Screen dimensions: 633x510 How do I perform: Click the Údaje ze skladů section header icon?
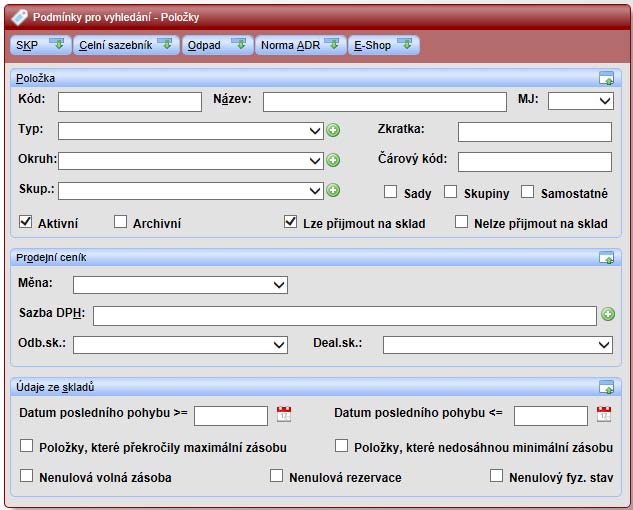606,387
